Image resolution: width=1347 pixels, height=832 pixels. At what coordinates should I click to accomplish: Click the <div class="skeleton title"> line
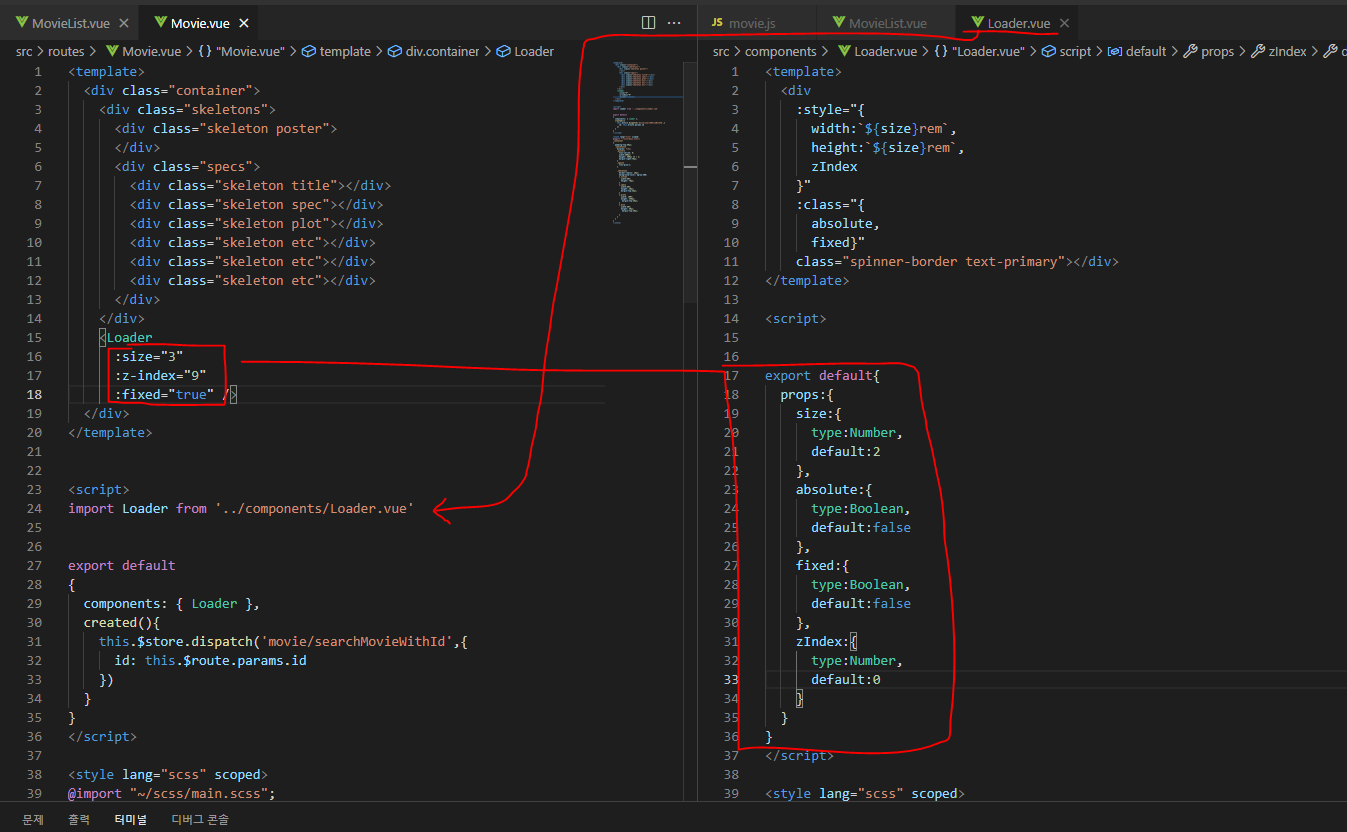[x=260, y=185]
